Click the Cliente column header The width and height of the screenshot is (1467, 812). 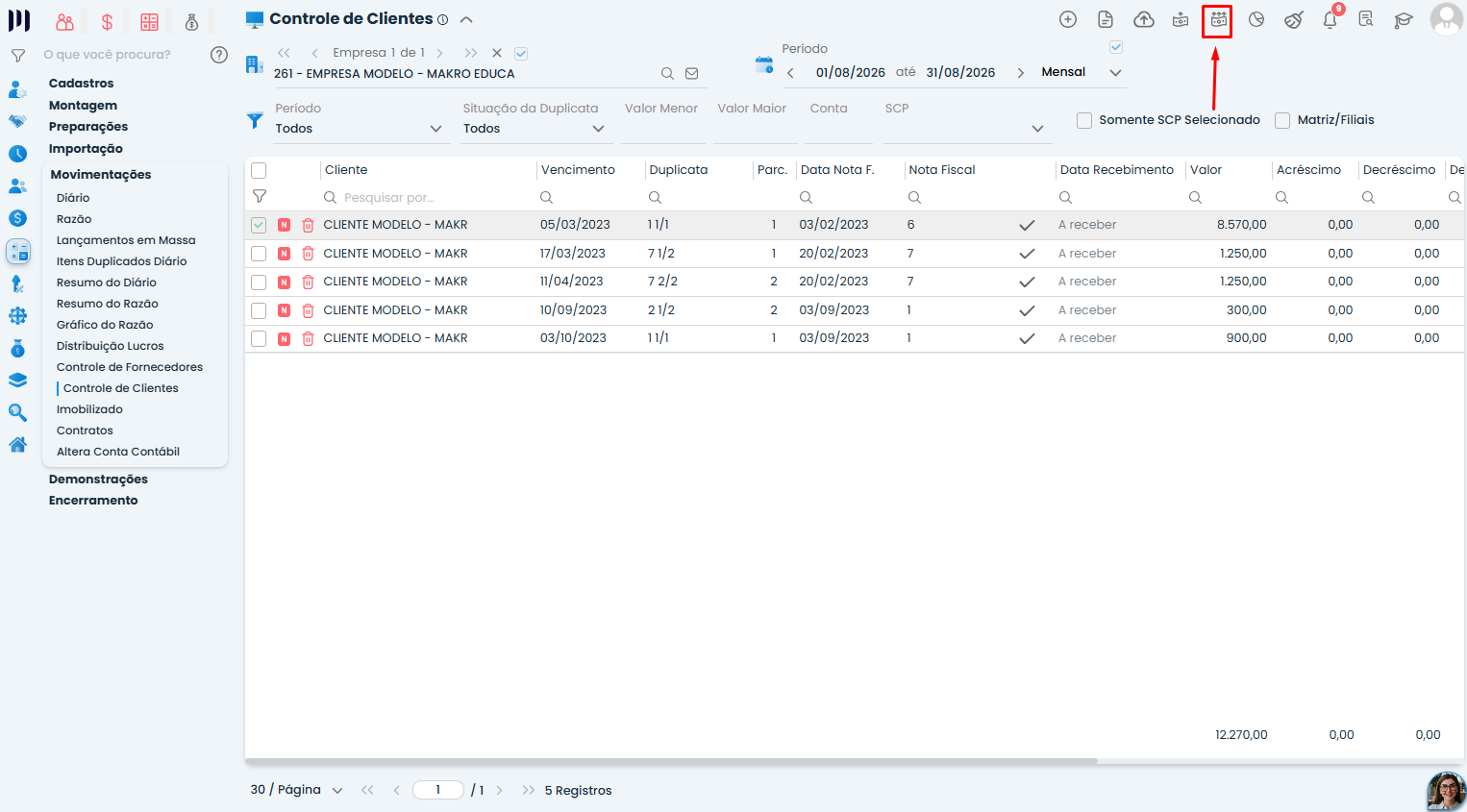point(346,170)
